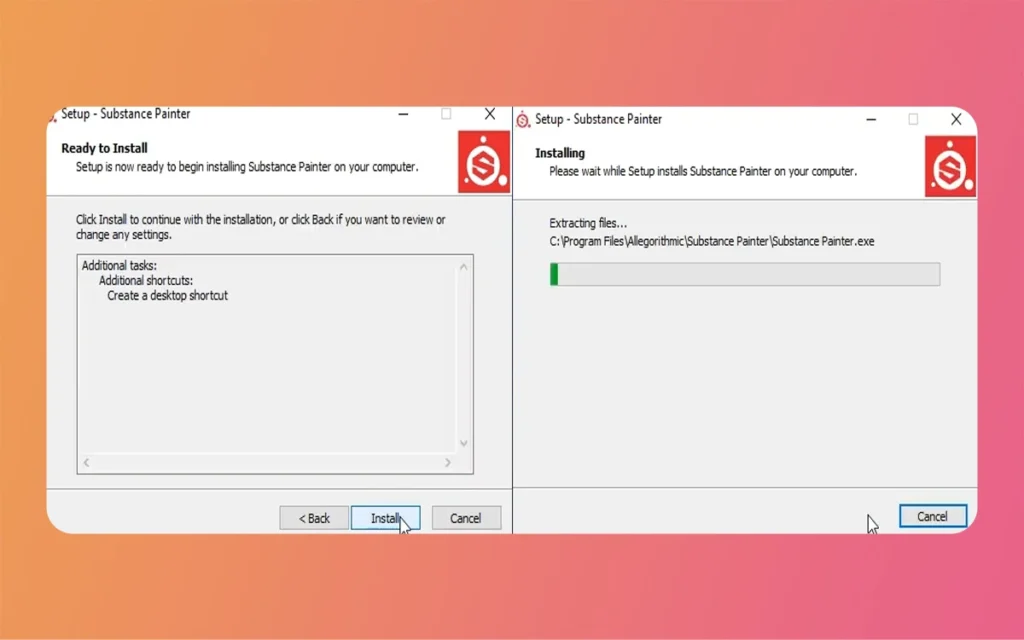
Task: Minimize the Ready to Install setup window
Action: [403, 115]
